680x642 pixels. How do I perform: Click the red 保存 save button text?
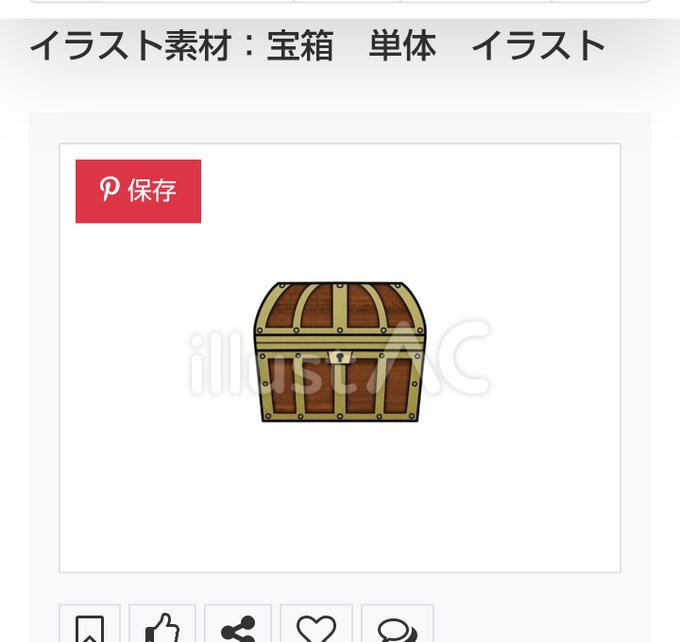[x=152, y=190]
